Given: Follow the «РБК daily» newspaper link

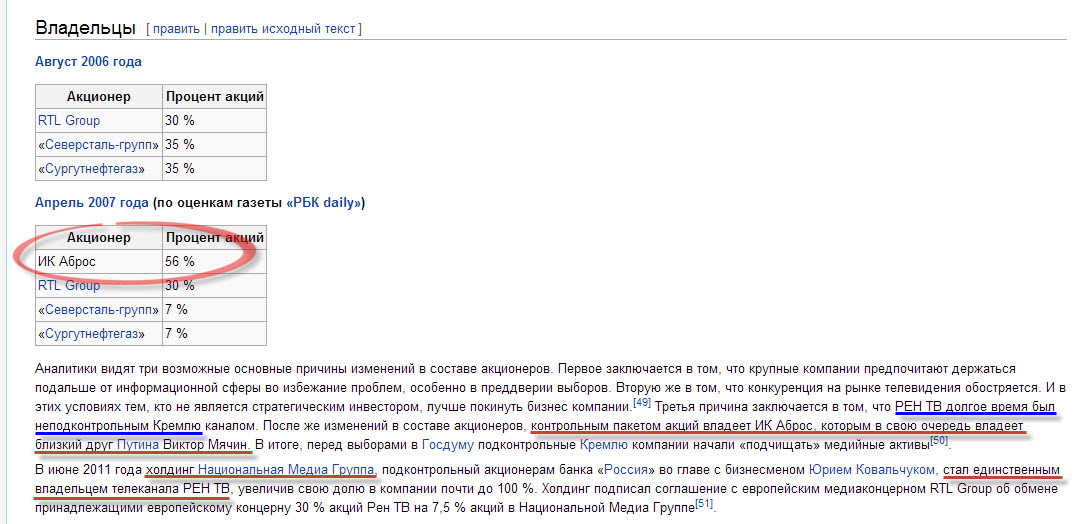Looking at the screenshot, I should pyautogui.click(x=325, y=203).
